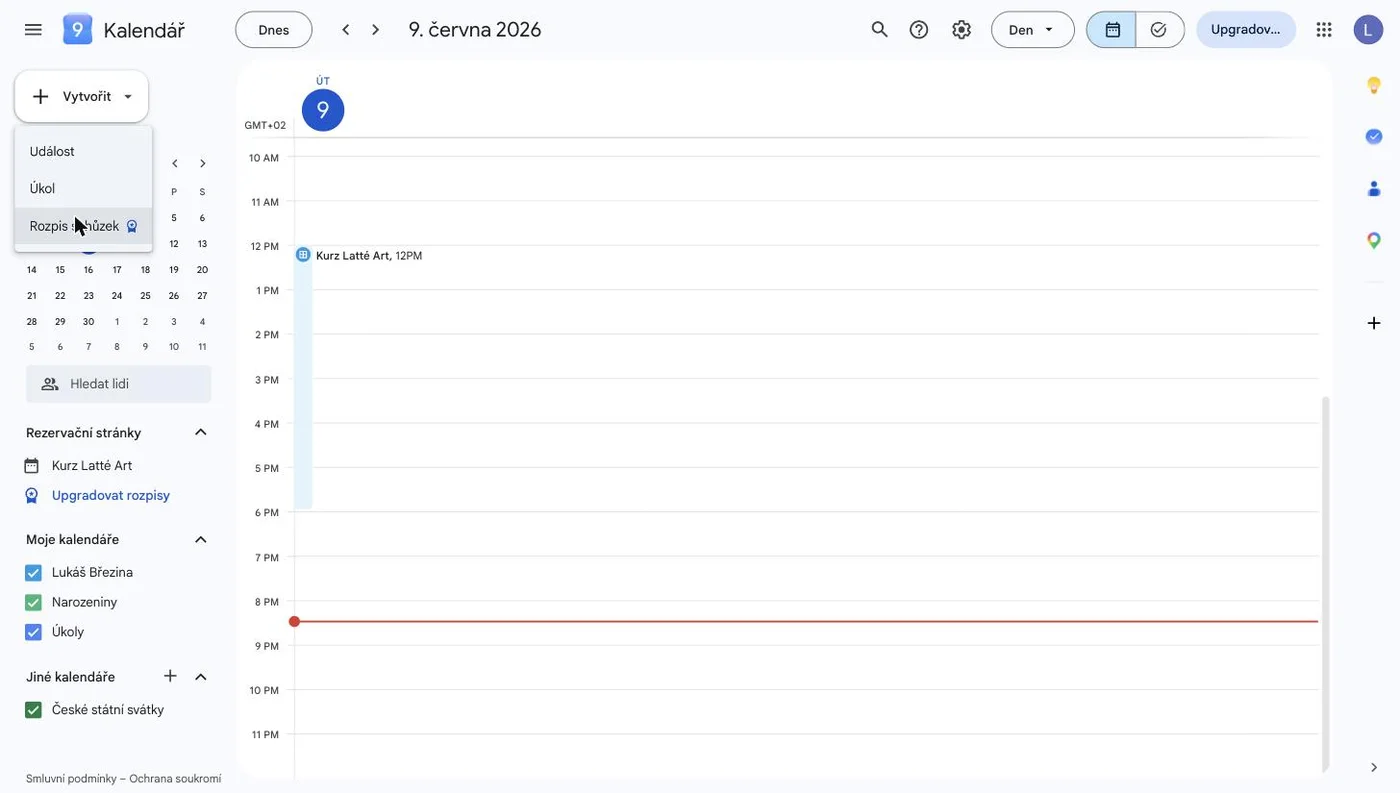Open the Vytvořit create dropdown
Screen dimensions: 1400x793
82,96
